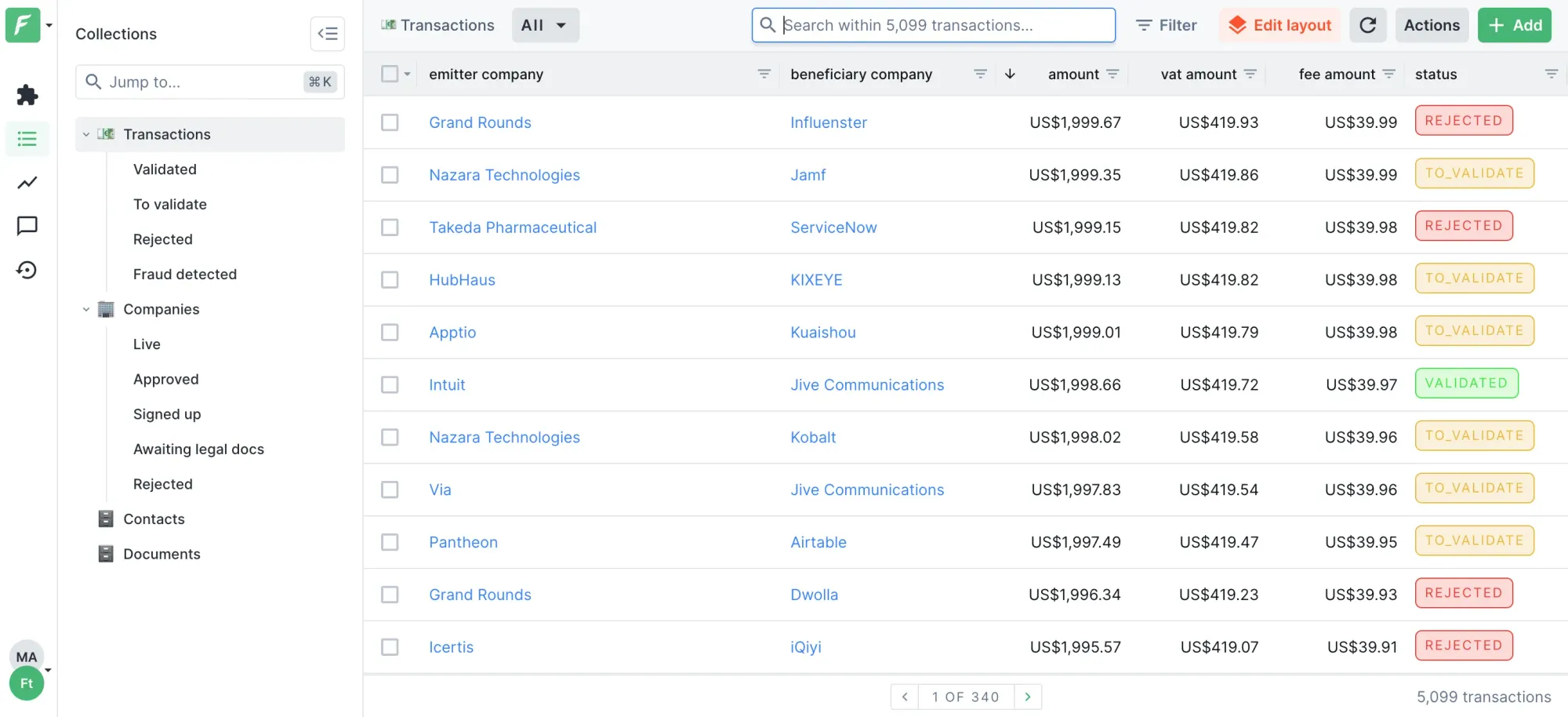
Task: Click the fee amount column filter icon
Action: coord(1389,74)
